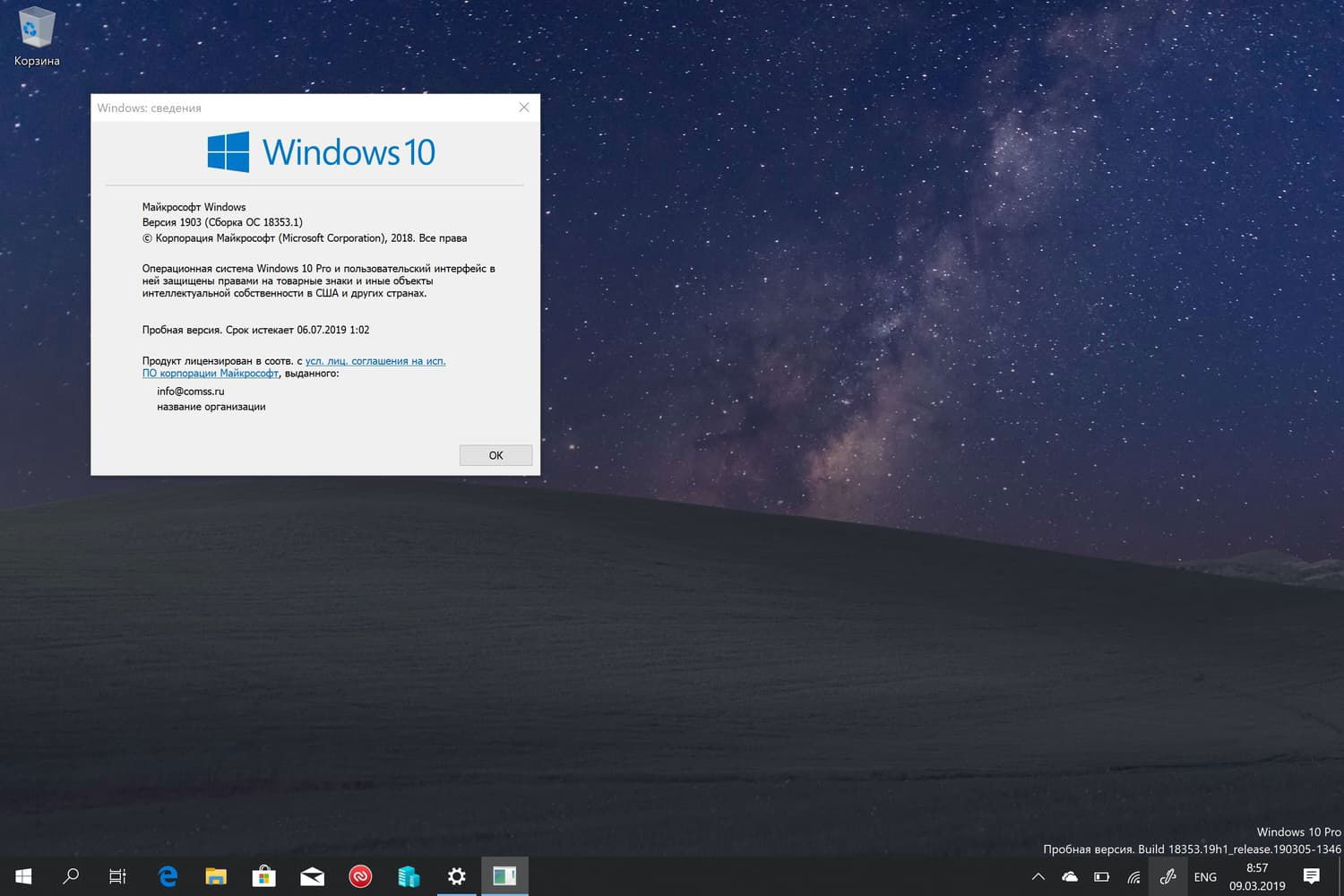This screenshot has width=1344, height=896.
Task: Open Windows Settings via the gear icon
Action: pos(456,876)
